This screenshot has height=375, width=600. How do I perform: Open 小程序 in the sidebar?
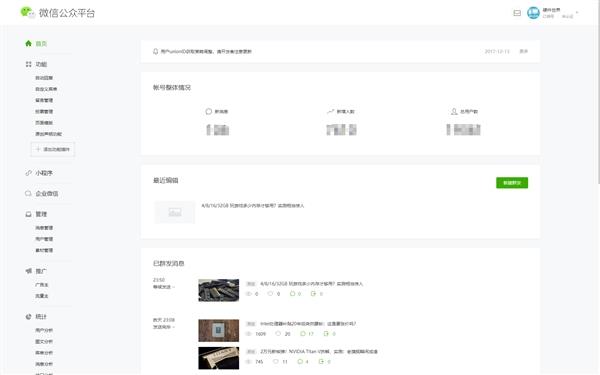[x=44, y=173]
